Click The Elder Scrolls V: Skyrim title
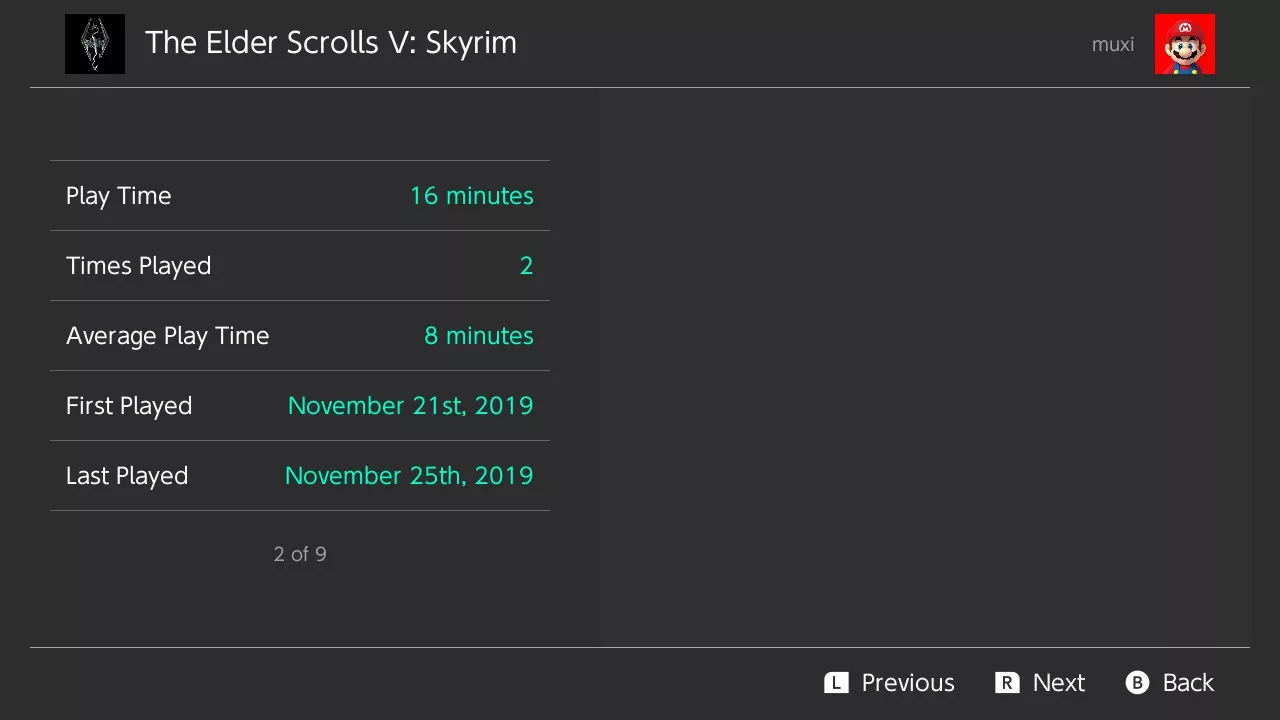1280x720 pixels. pos(331,43)
